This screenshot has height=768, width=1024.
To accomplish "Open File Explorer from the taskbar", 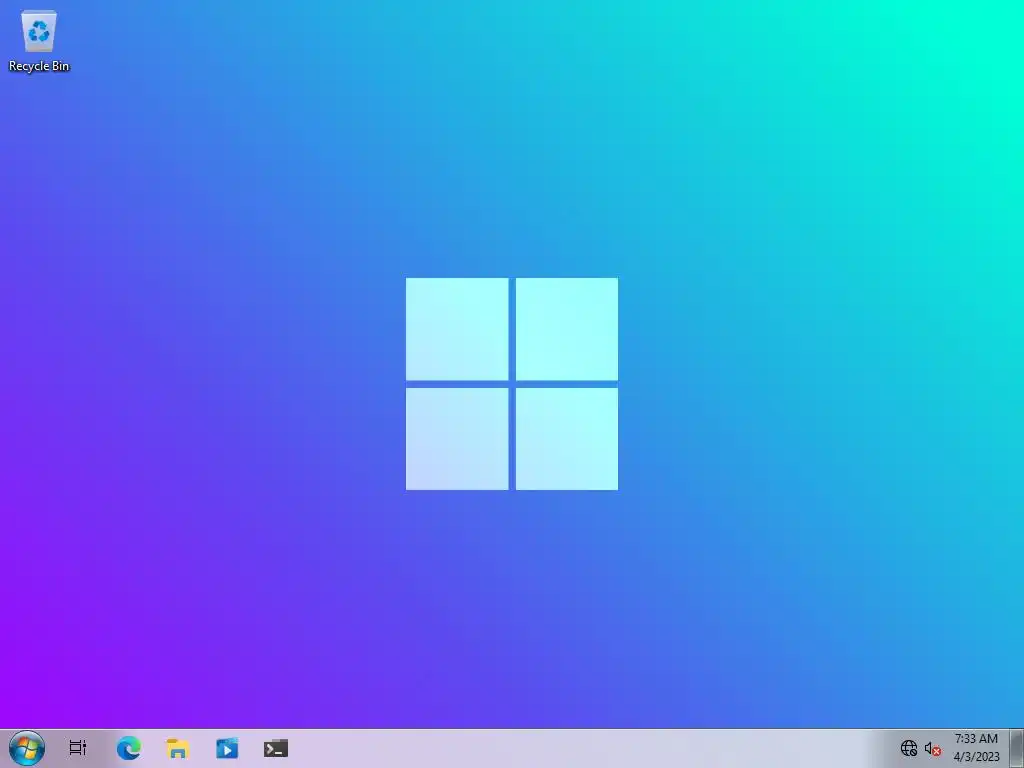I will click(x=178, y=748).
